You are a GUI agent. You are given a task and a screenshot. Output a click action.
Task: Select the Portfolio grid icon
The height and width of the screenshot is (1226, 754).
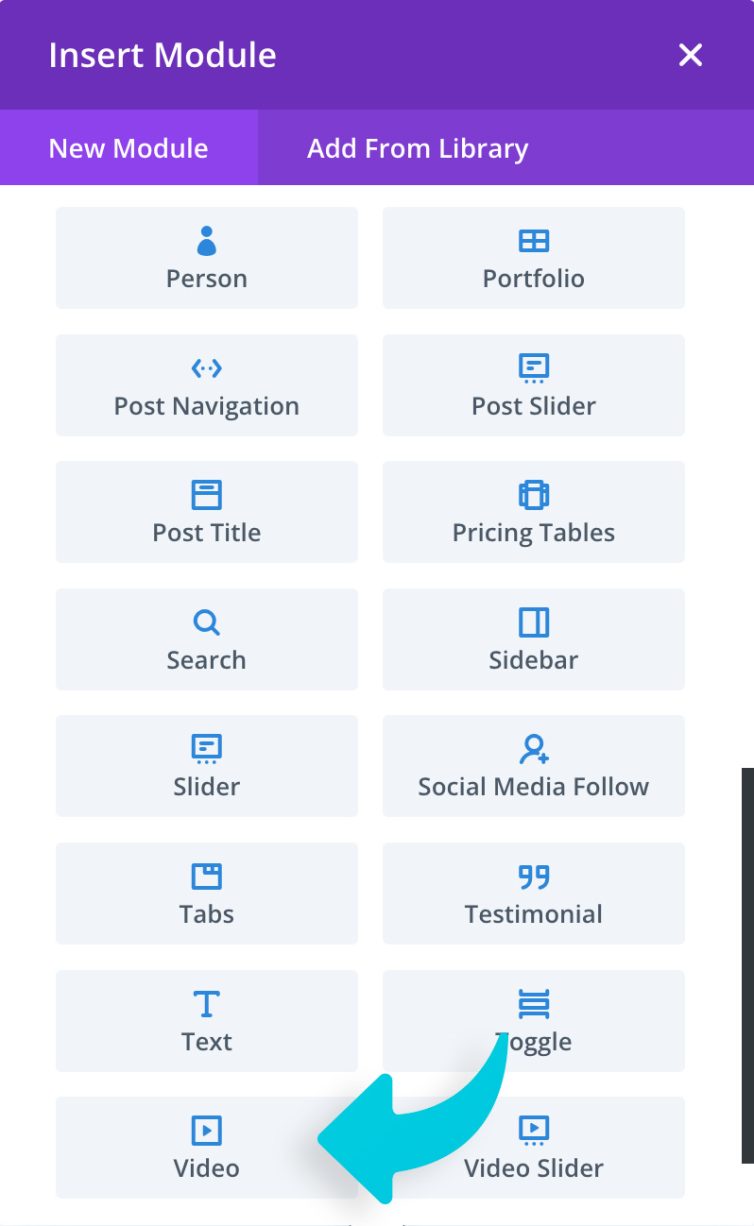coord(534,241)
